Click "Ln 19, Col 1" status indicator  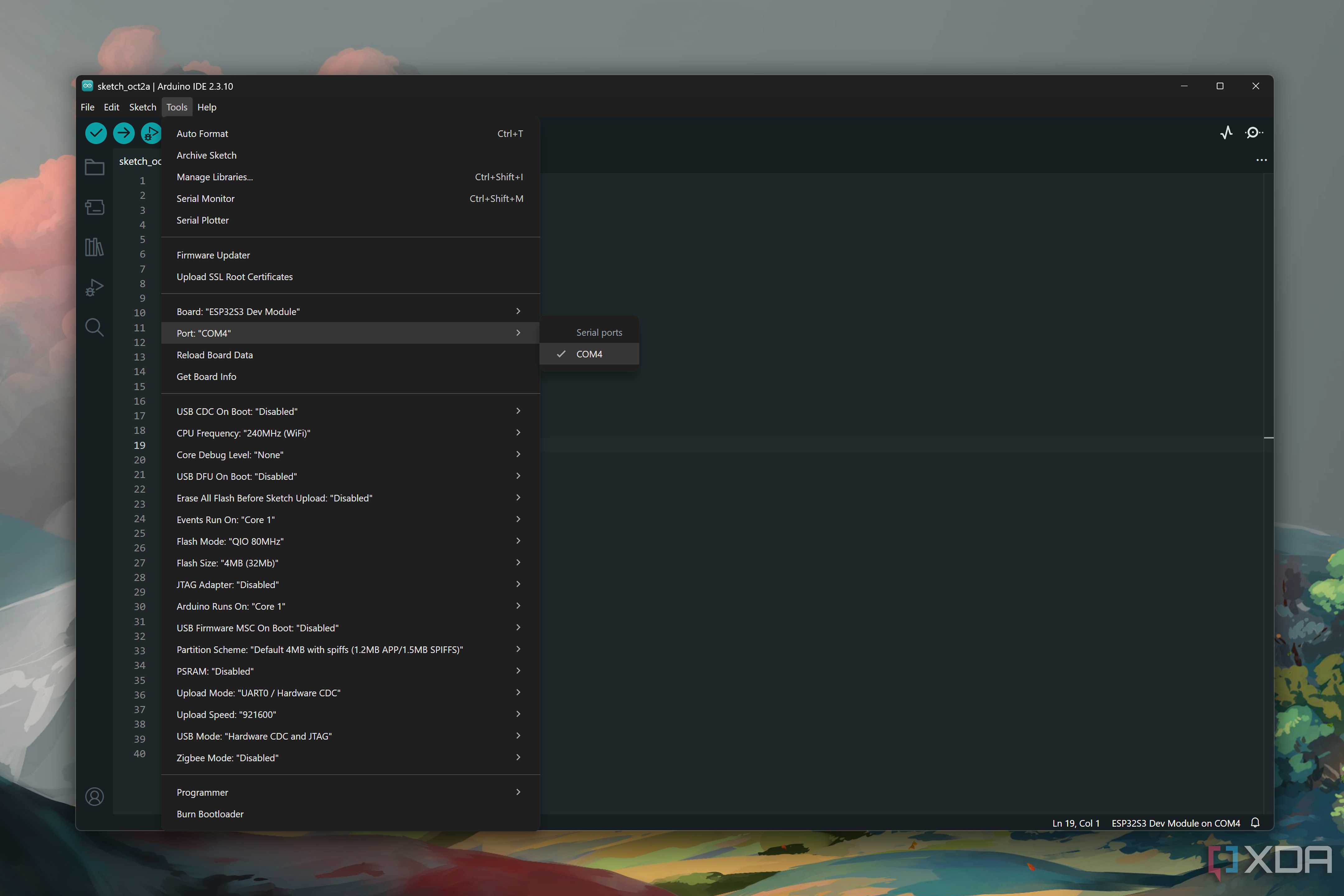coord(1076,824)
